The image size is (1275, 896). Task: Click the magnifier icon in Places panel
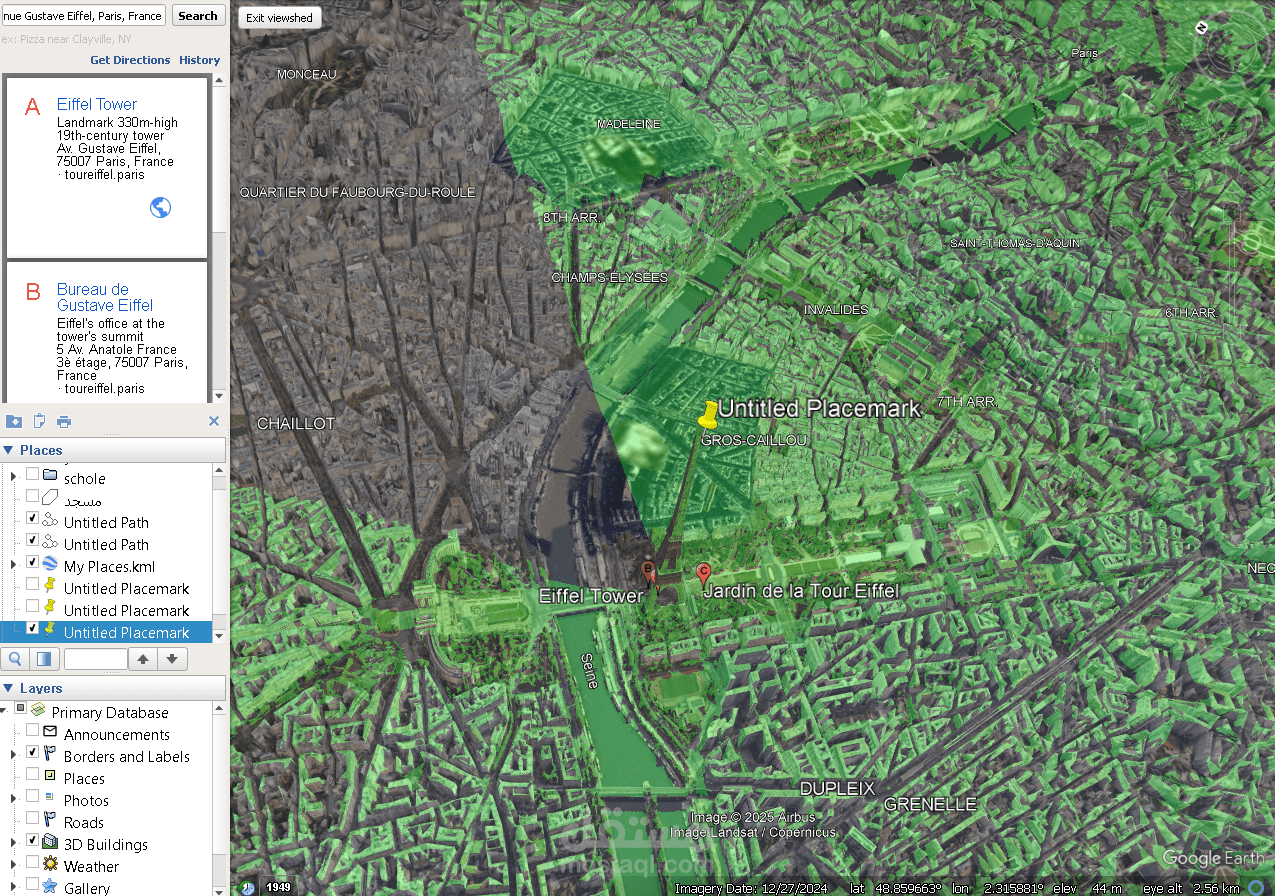pyautogui.click(x=15, y=659)
